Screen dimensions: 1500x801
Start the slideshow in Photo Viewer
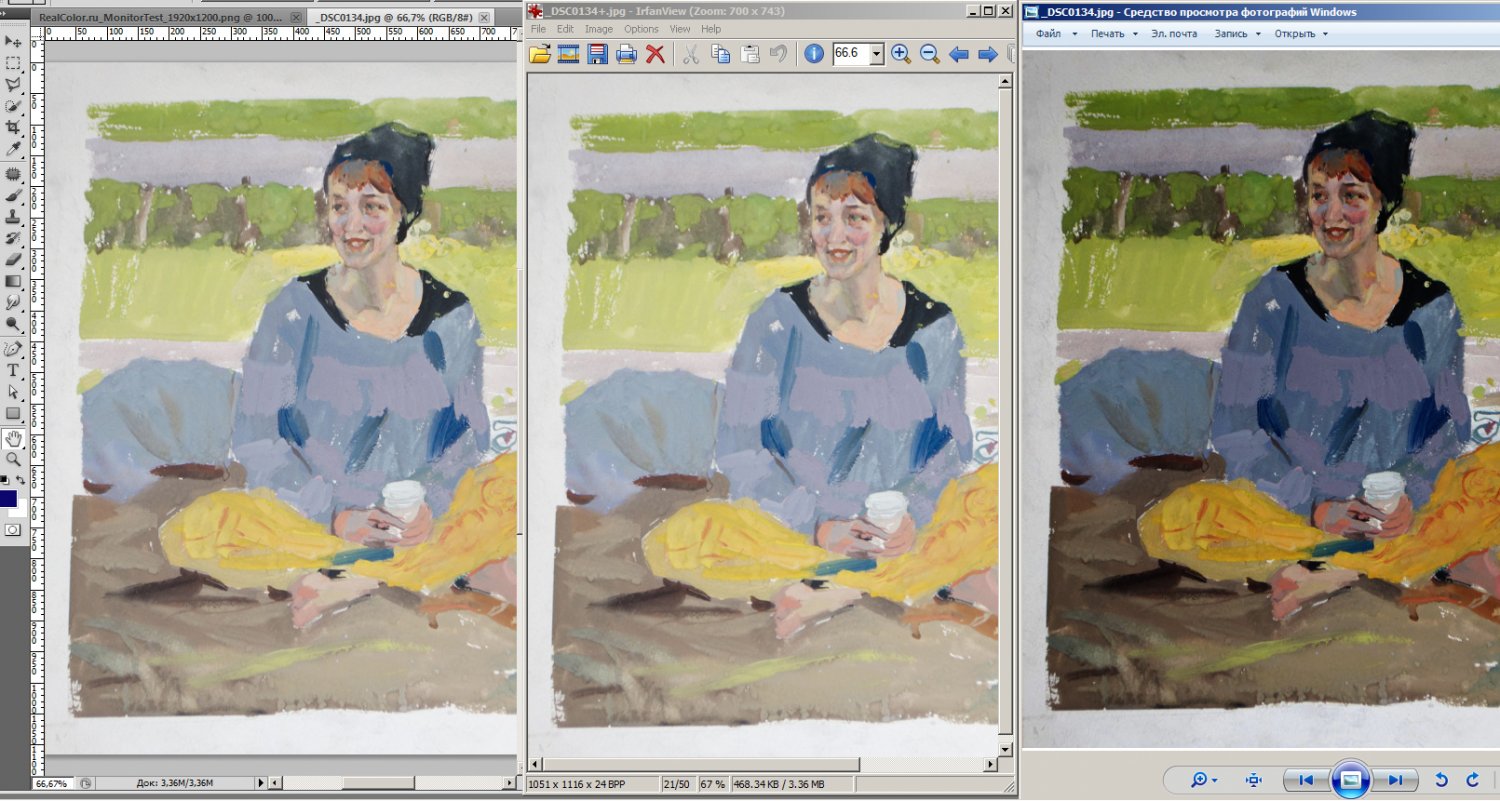[1351, 780]
